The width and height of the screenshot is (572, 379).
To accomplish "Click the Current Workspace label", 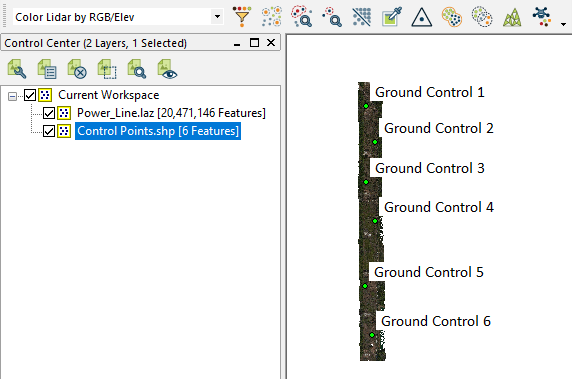I will click(109, 95).
